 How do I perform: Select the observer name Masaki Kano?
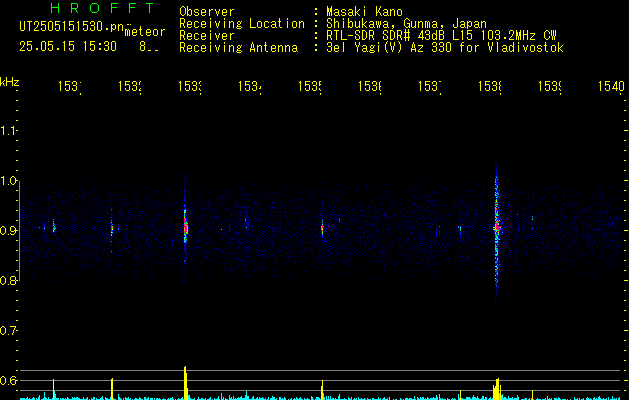pyautogui.click(x=364, y=12)
